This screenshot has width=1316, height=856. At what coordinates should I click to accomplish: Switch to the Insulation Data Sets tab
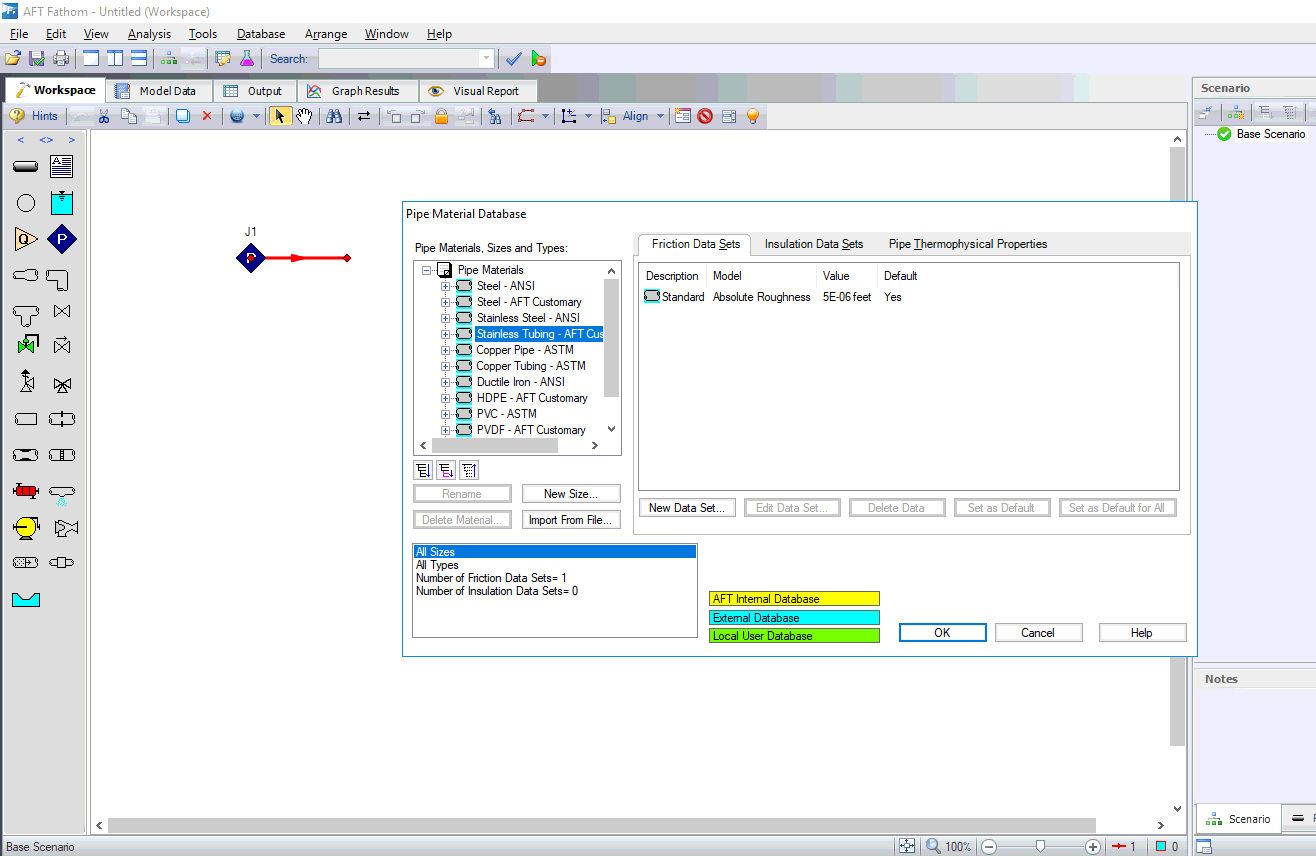[814, 244]
